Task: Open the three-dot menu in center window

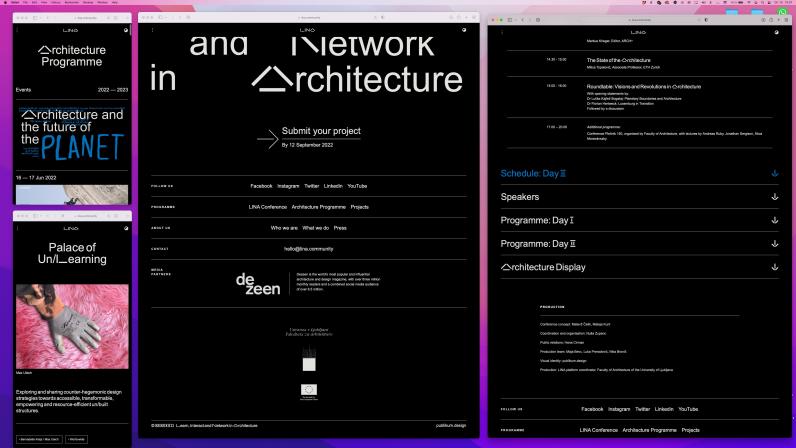Action: [152, 30]
